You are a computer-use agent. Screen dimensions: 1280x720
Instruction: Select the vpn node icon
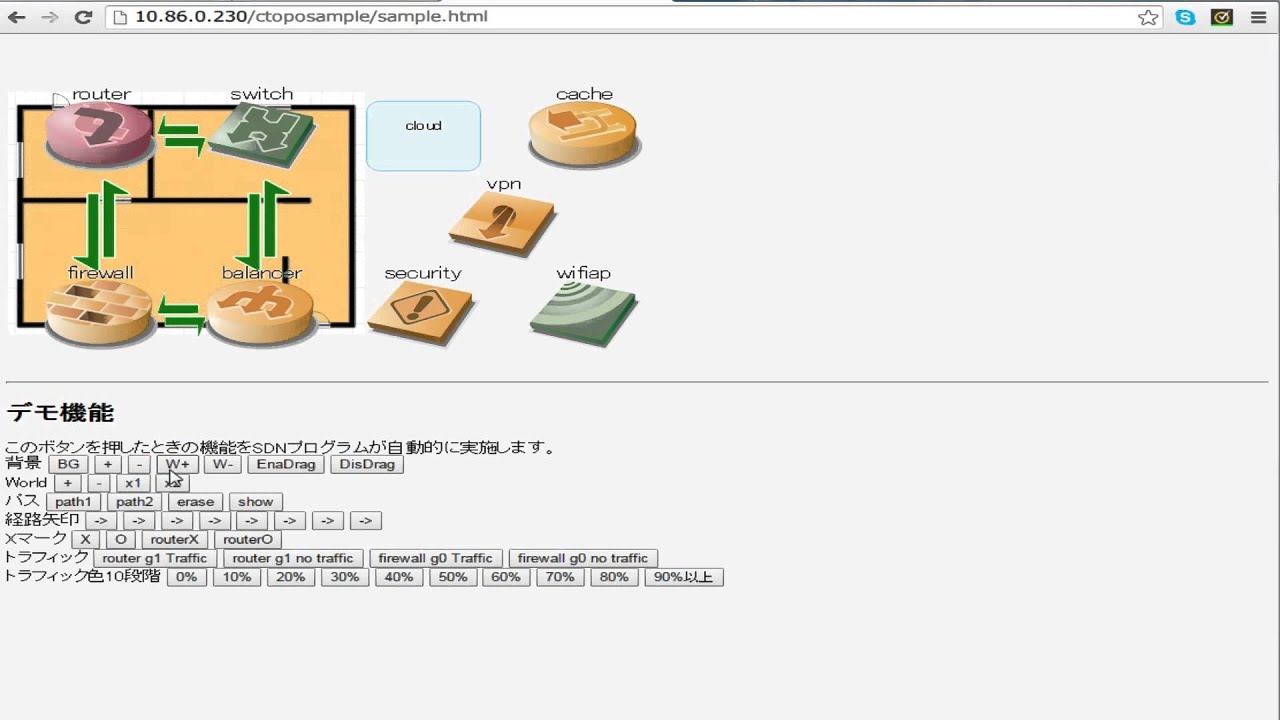503,224
